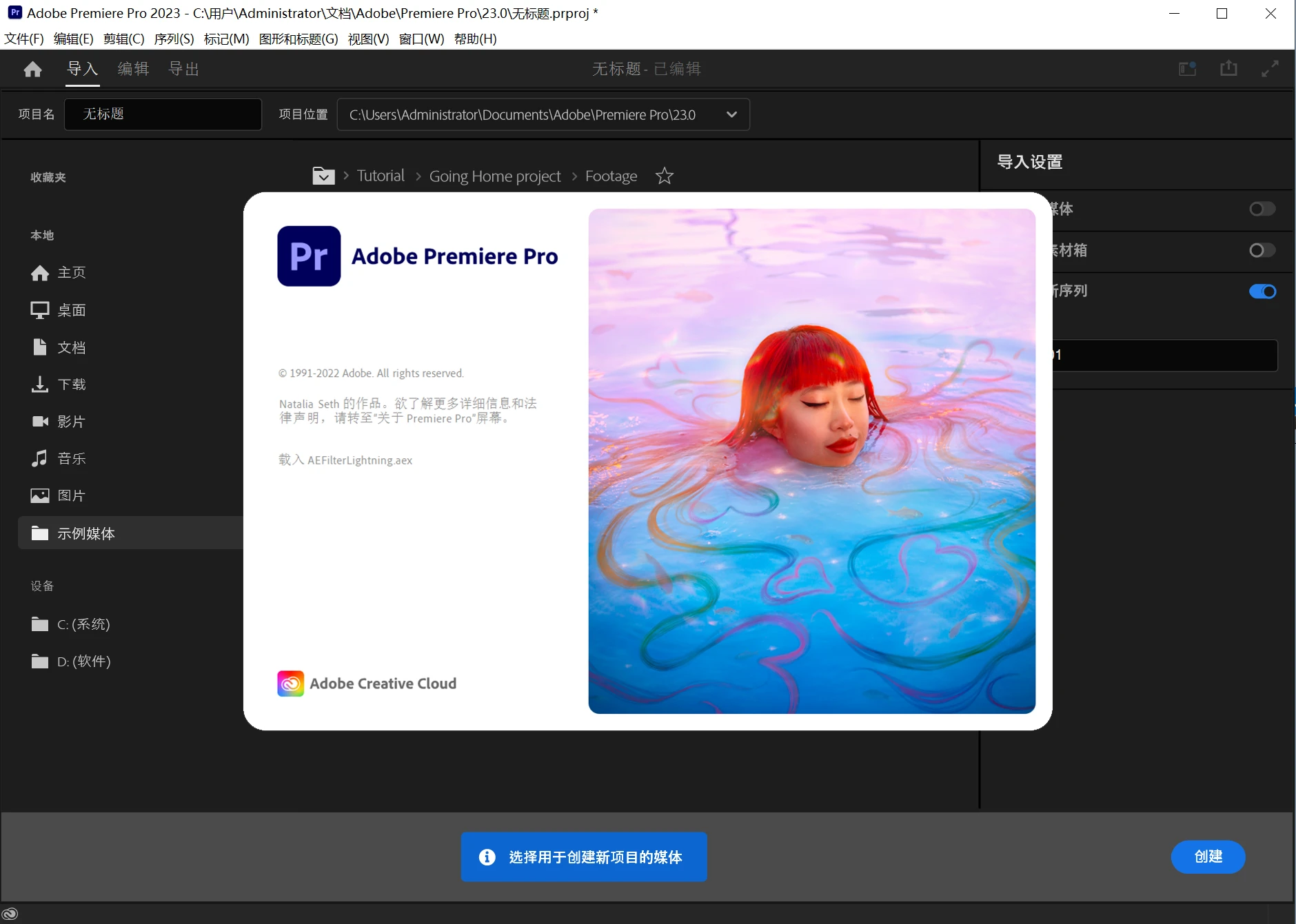Select the 音乐 category in the sidebar
This screenshot has width=1296, height=924.
69,458
